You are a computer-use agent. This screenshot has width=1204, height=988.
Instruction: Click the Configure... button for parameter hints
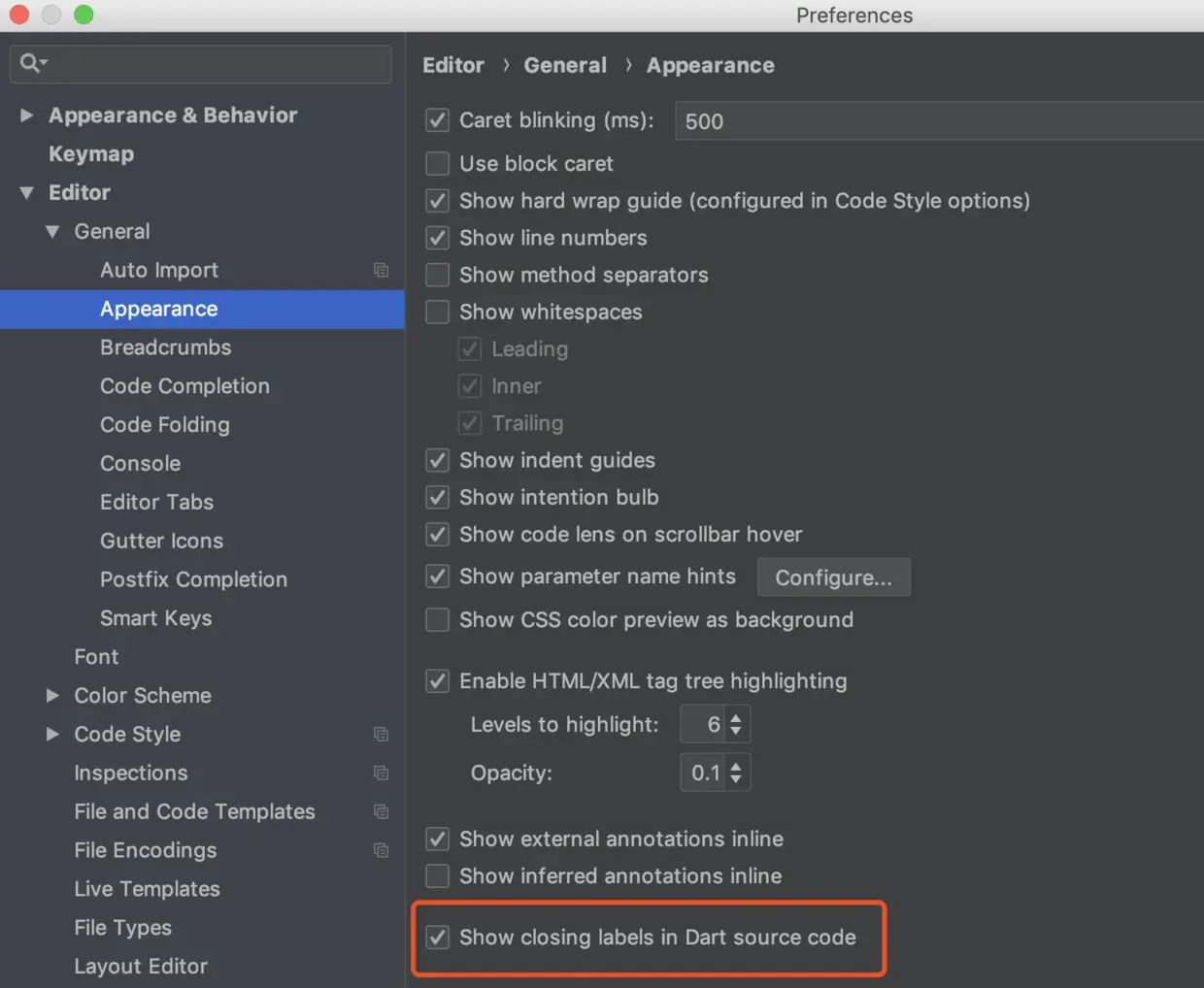point(833,577)
